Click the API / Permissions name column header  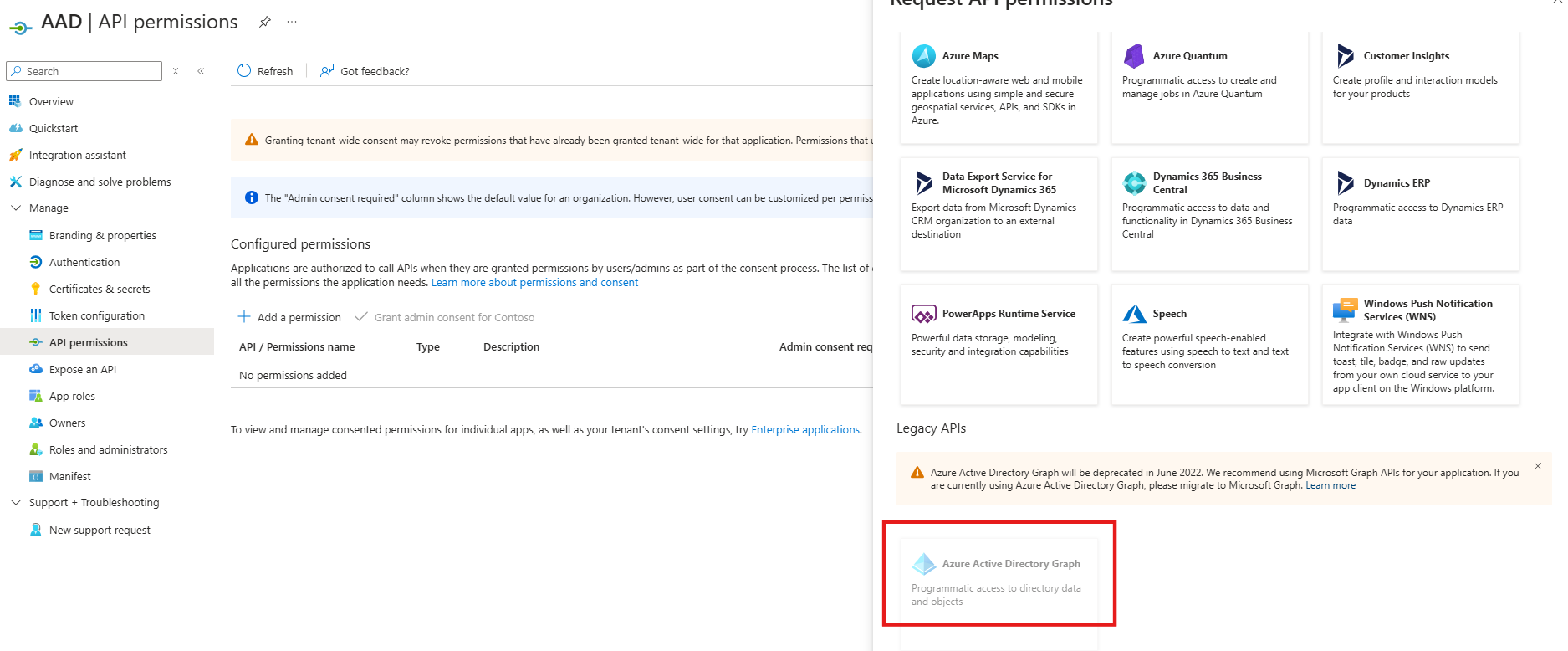pos(297,346)
